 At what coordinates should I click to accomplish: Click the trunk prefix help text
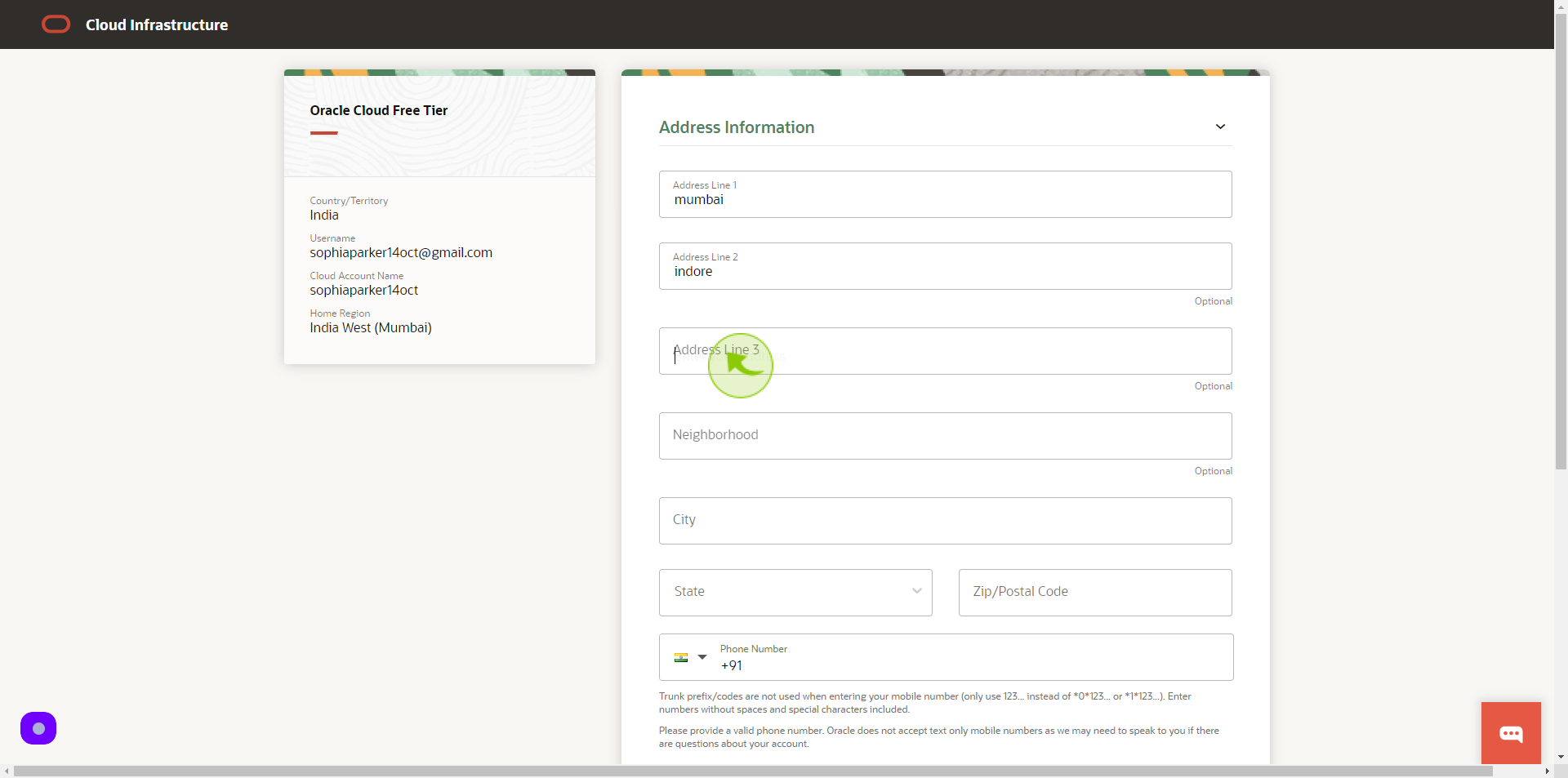925,703
